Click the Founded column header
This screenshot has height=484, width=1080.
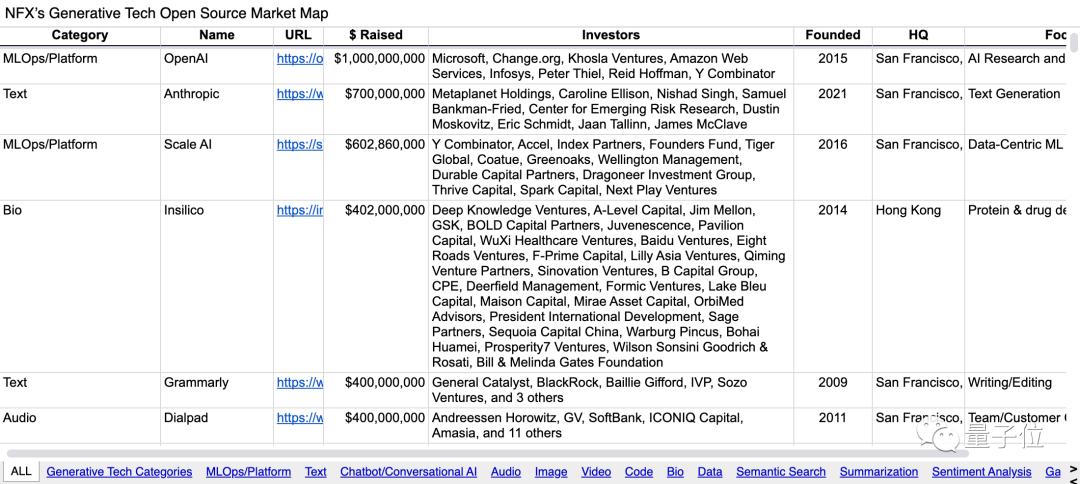tap(832, 35)
